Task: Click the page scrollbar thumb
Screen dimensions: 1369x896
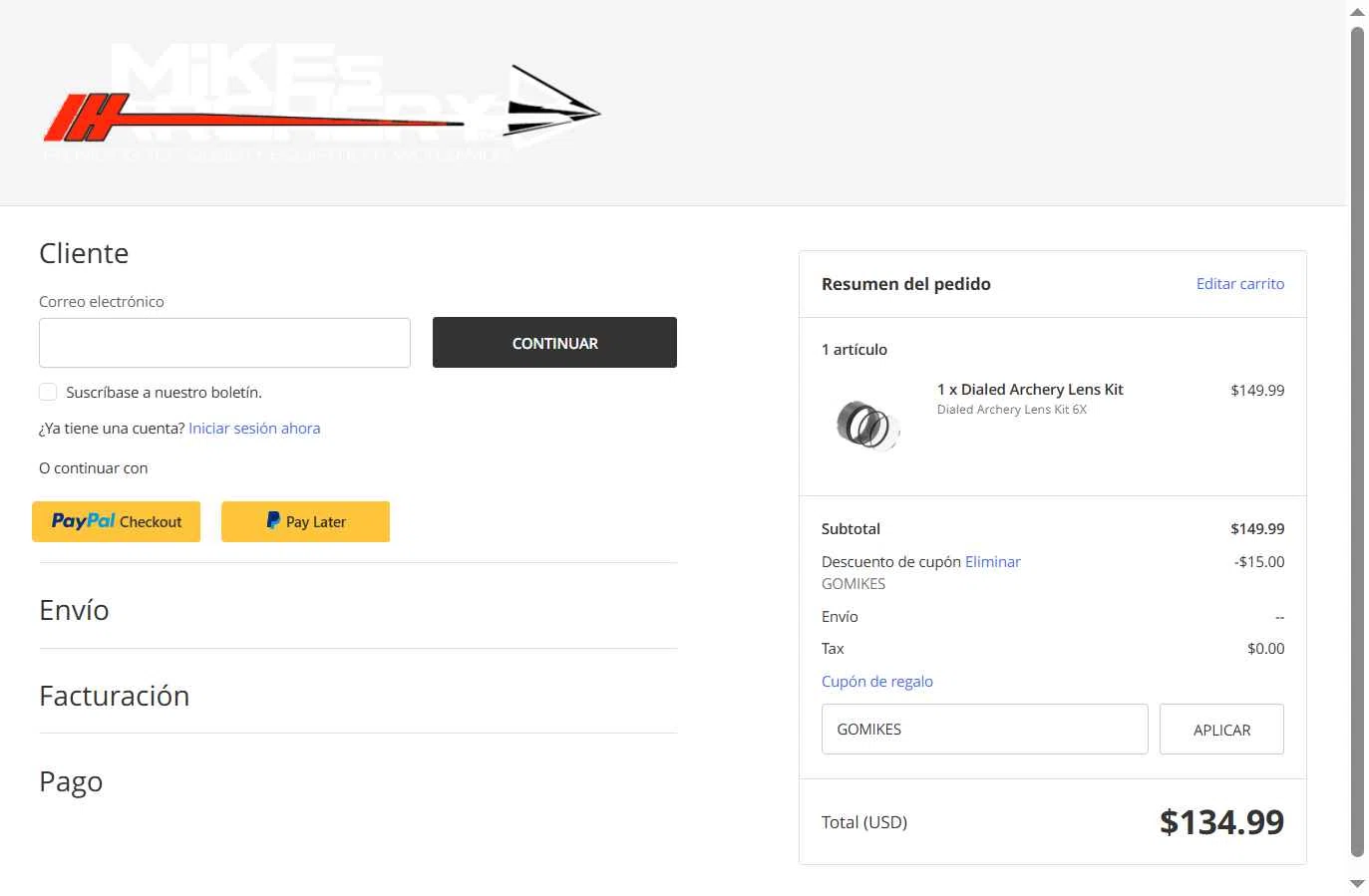Action: (1357, 442)
